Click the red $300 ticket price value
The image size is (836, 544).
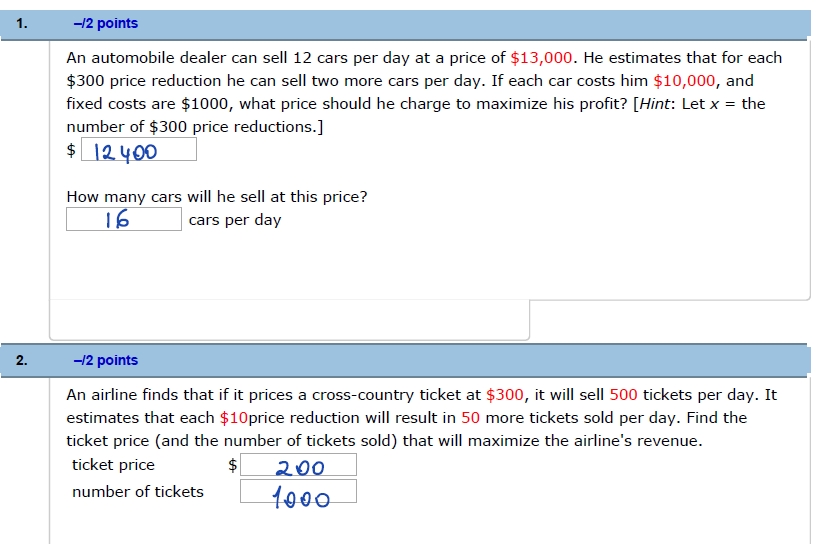tap(505, 395)
